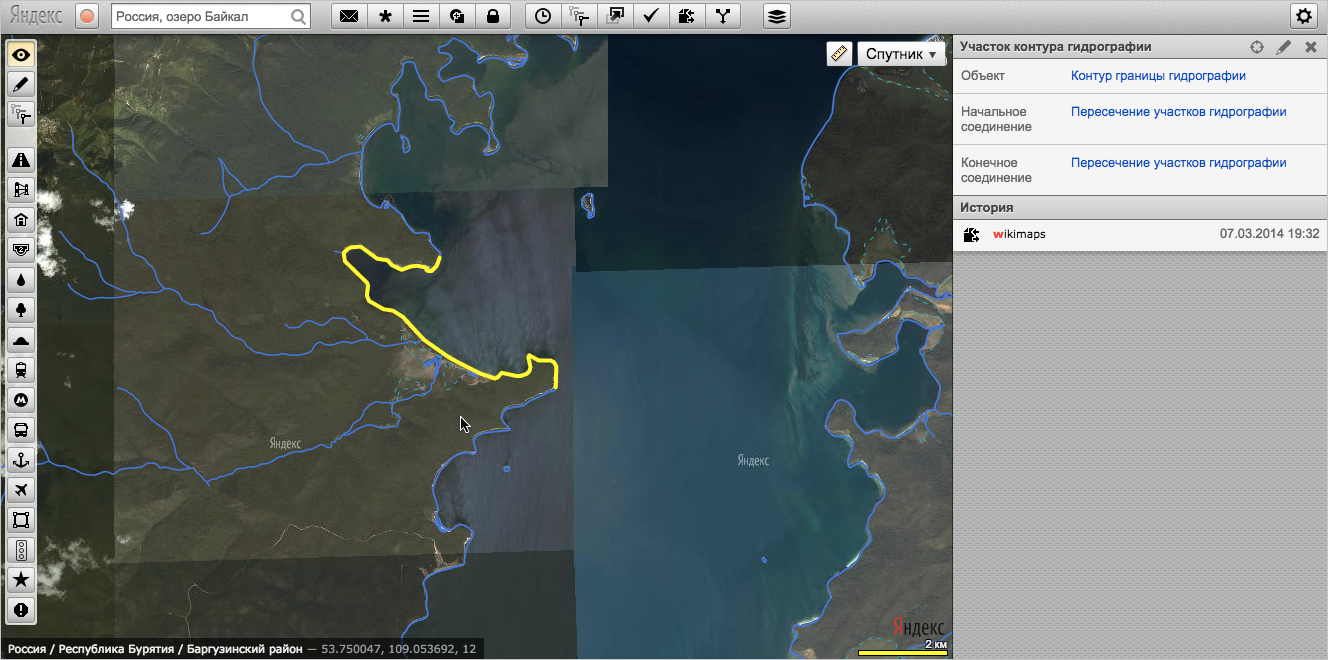
Task: Click the Y-shaped fork toolbar icon
Action: (x=722, y=16)
